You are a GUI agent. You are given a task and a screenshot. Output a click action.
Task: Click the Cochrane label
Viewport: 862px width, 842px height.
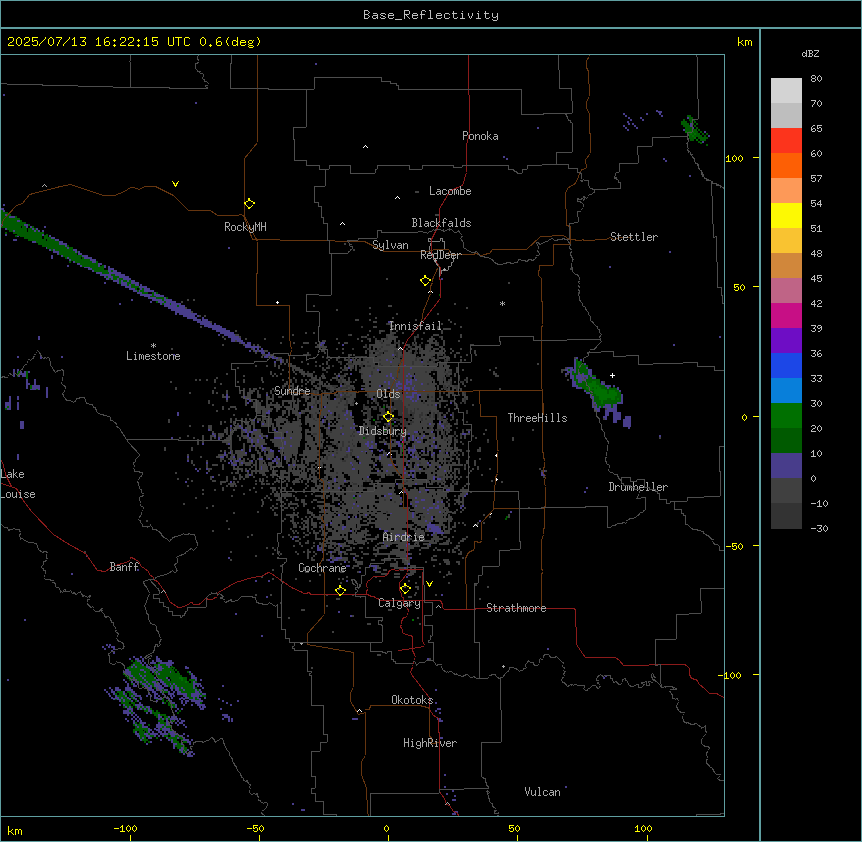(322, 568)
